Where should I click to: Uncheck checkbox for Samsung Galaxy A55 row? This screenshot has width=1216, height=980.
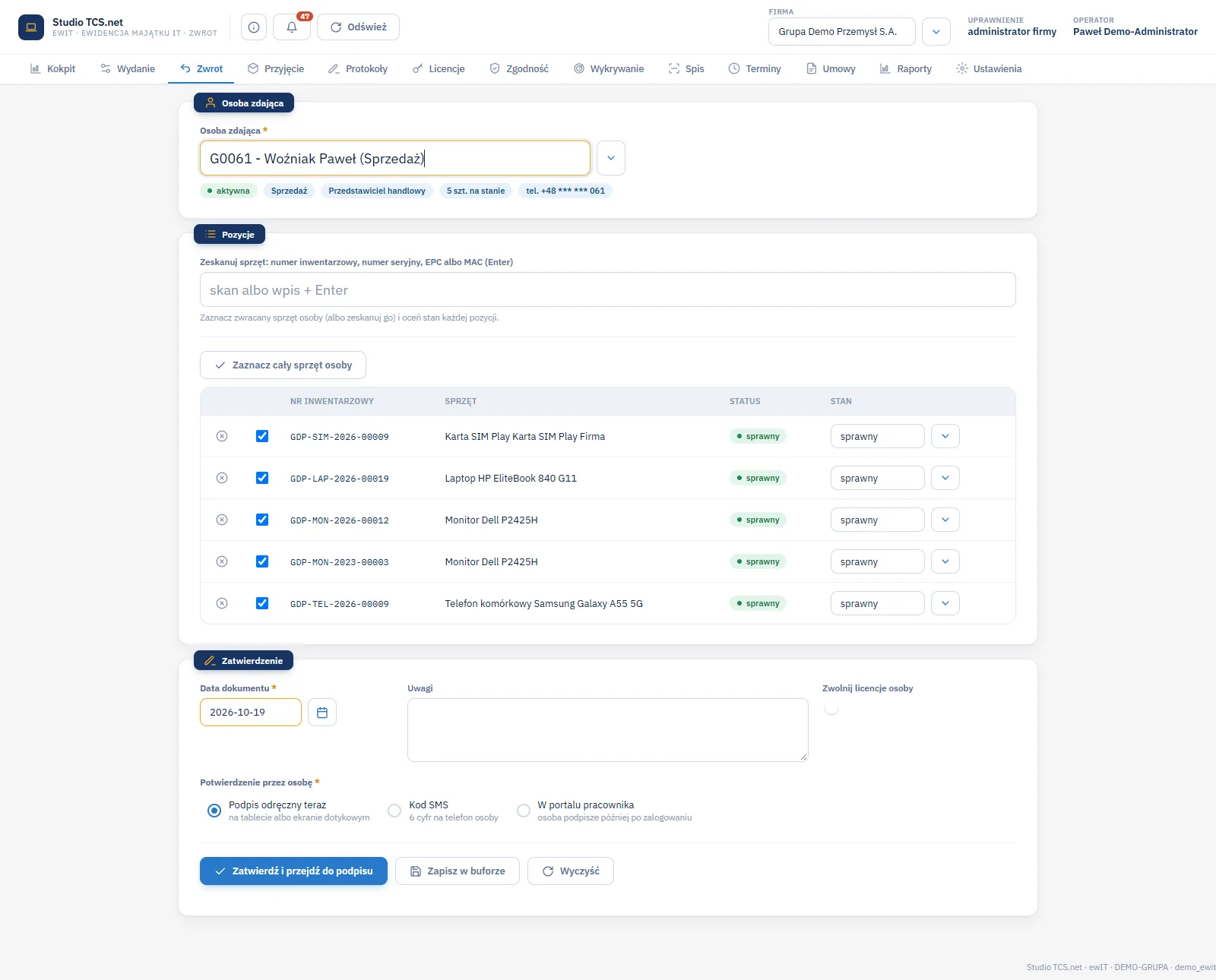click(262, 603)
